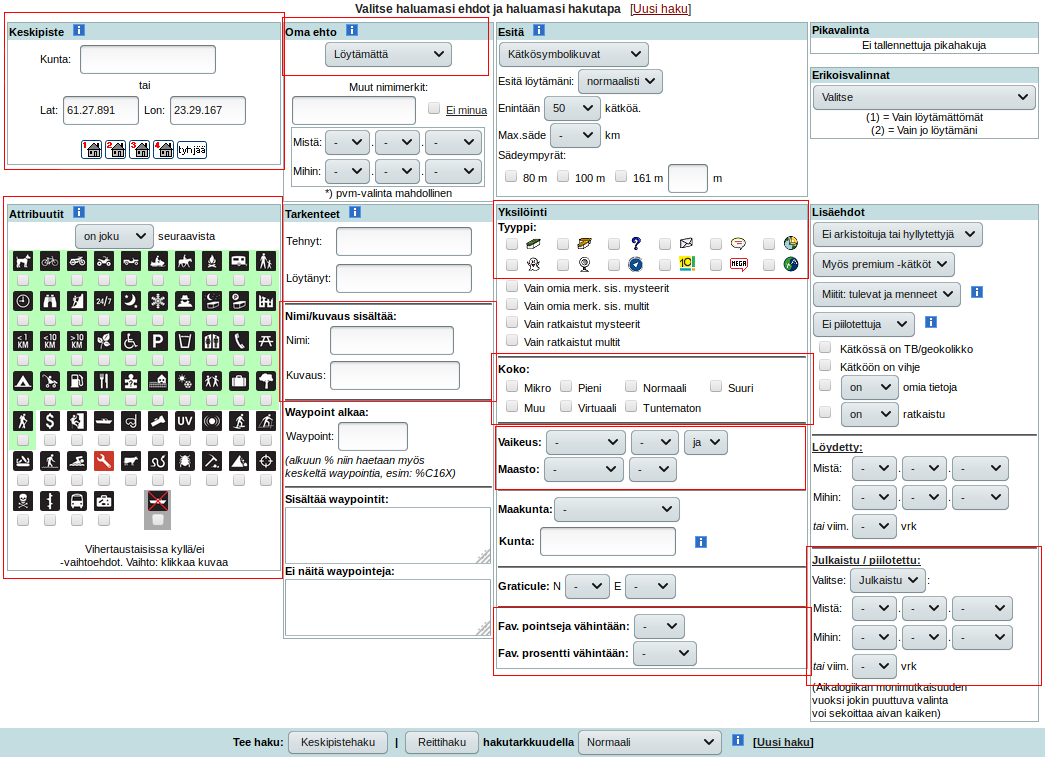
Task: Open the Esitä info icon
Action: point(539,30)
